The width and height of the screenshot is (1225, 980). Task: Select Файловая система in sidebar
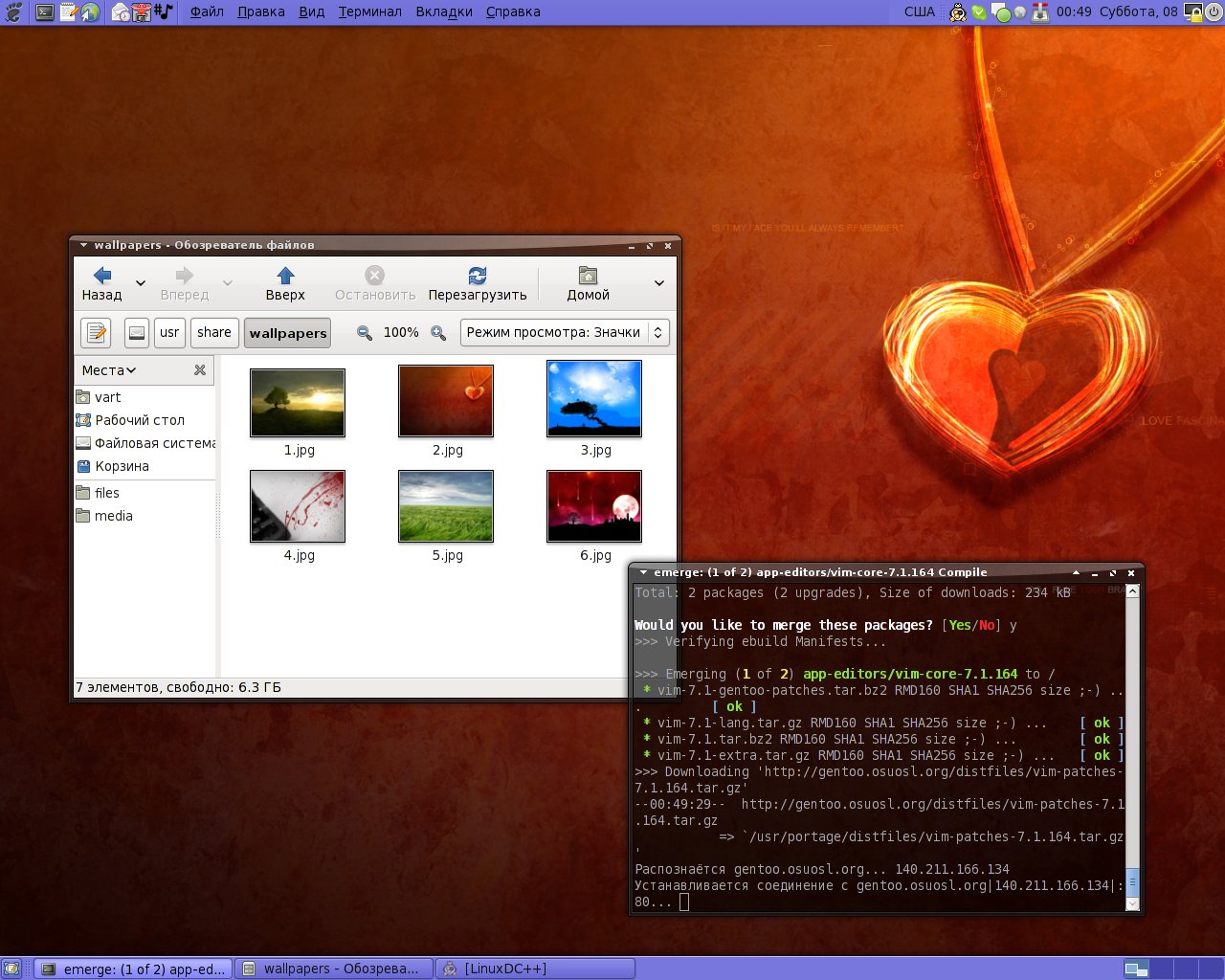(x=145, y=443)
